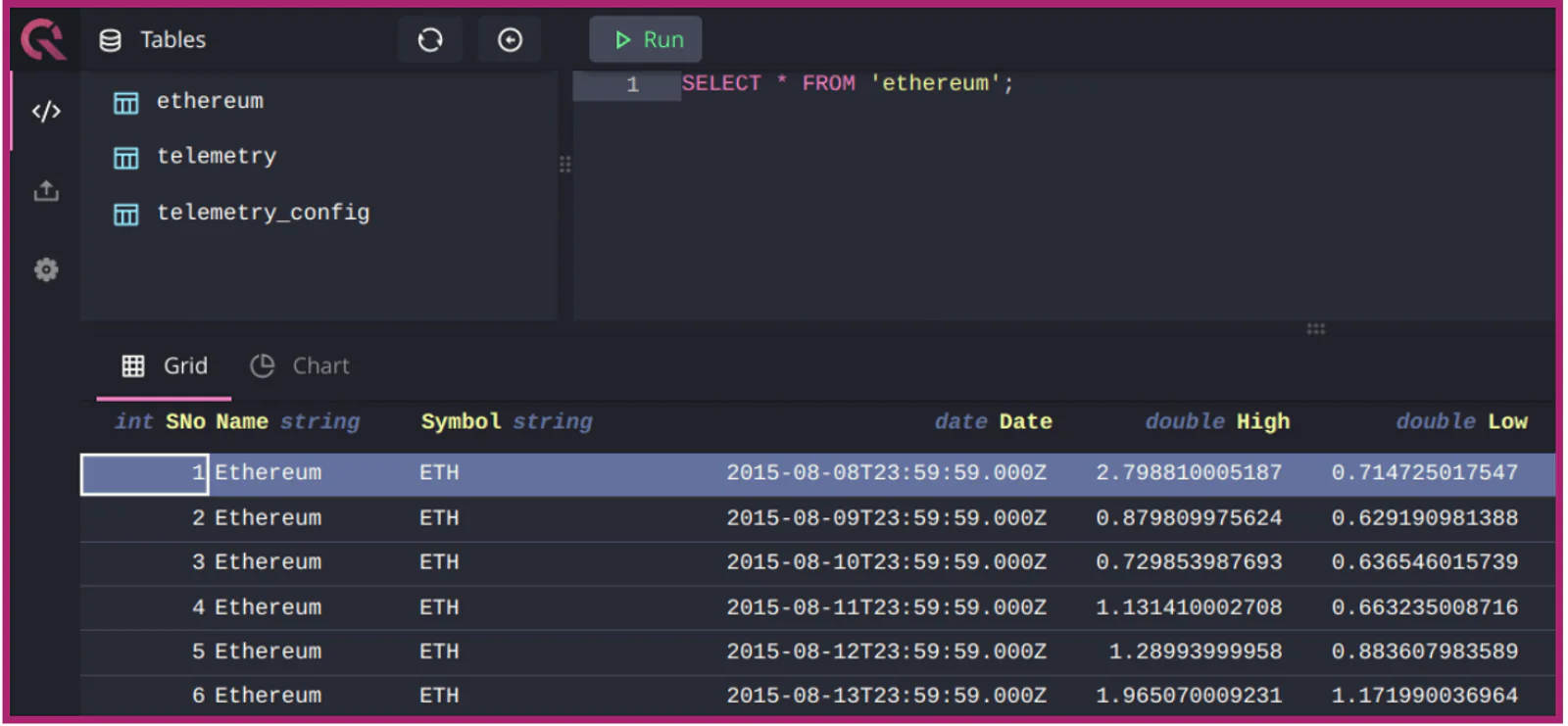Click Low value 0.883607983589
Image resolution: width=1568 pixels, height=726 pixels.
(1425, 653)
